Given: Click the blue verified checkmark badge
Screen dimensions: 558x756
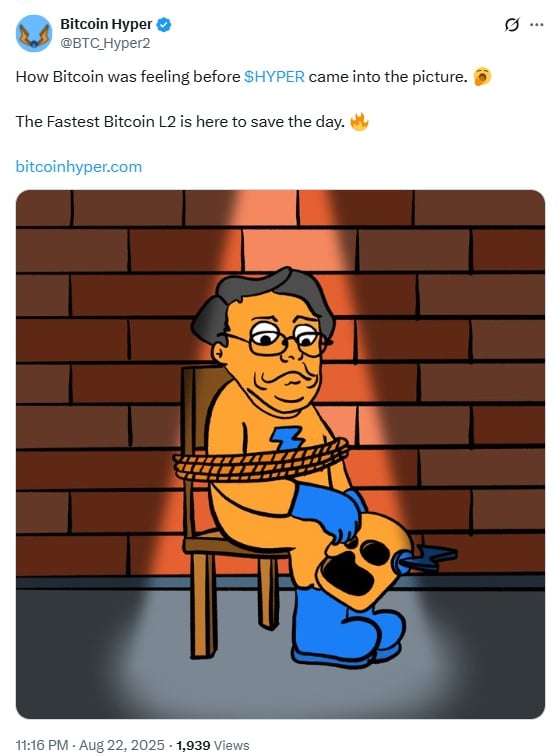Looking at the screenshot, I should [x=164, y=25].
